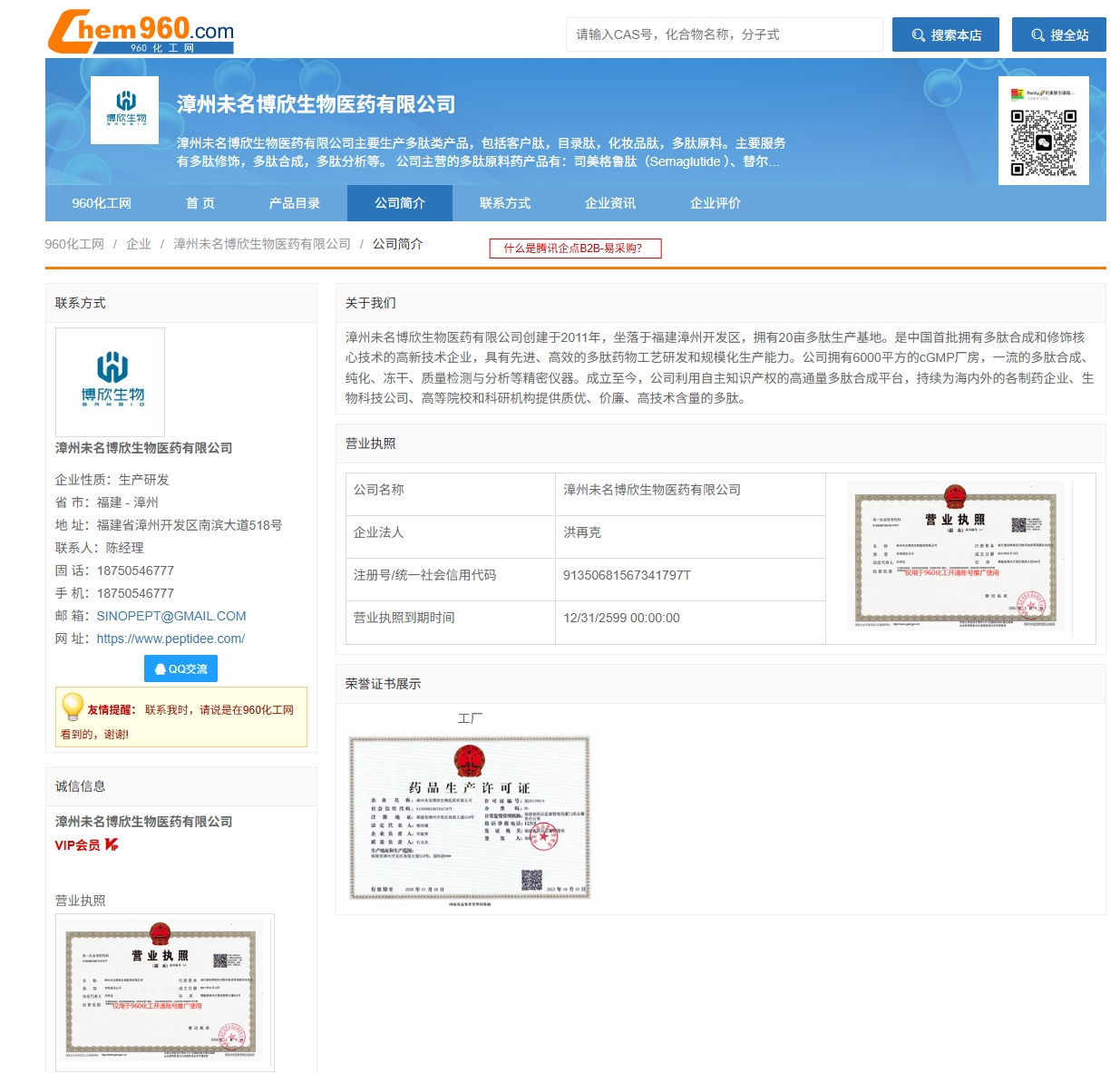Search this store with 搜索本店 button
1120x1073 pixels.
point(946,34)
